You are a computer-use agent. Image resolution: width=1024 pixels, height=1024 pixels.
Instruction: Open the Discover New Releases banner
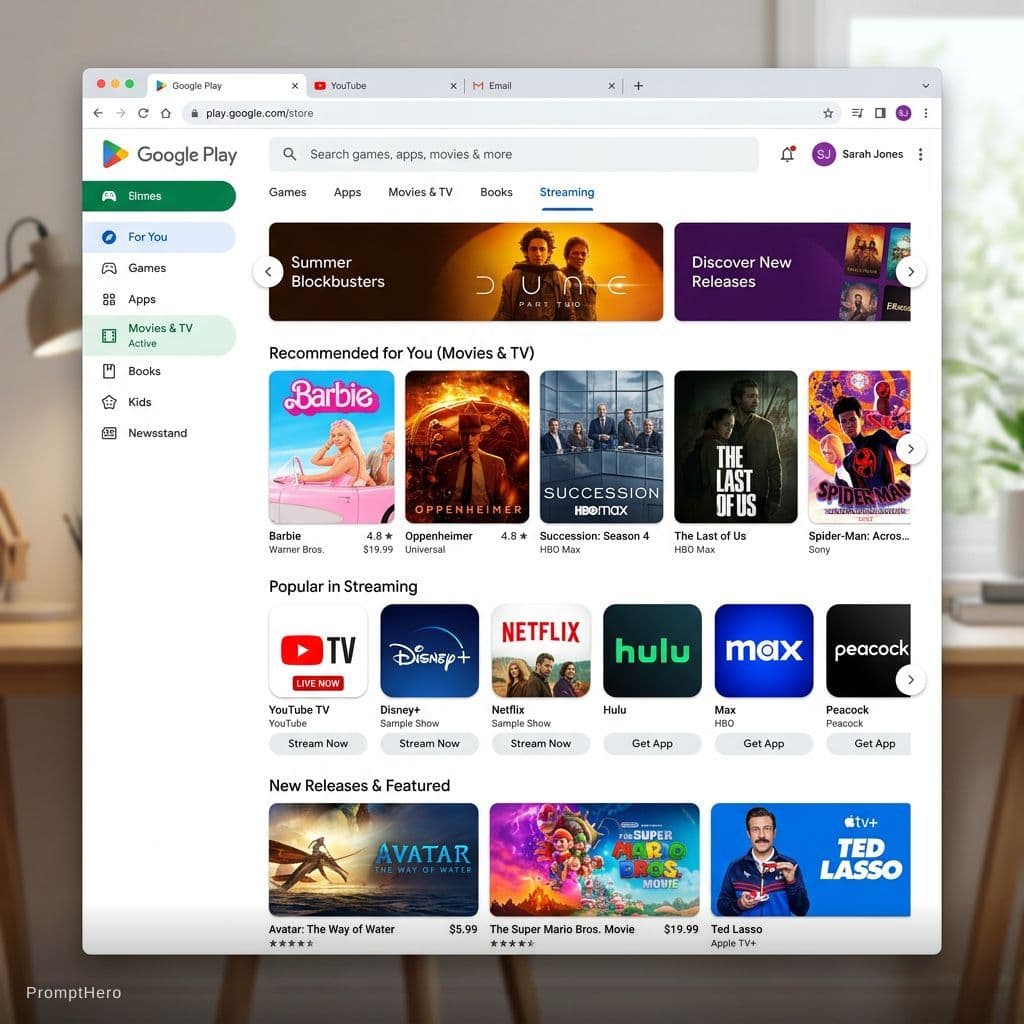point(792,272)
